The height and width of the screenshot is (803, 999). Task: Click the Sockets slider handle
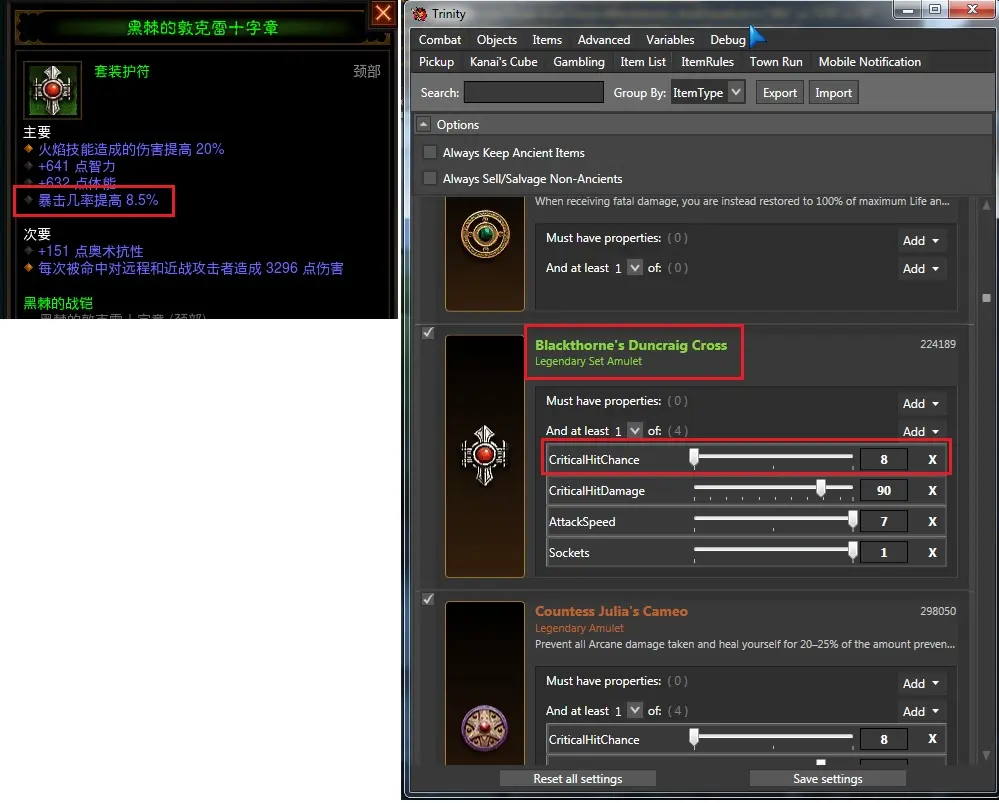[852, 551]
